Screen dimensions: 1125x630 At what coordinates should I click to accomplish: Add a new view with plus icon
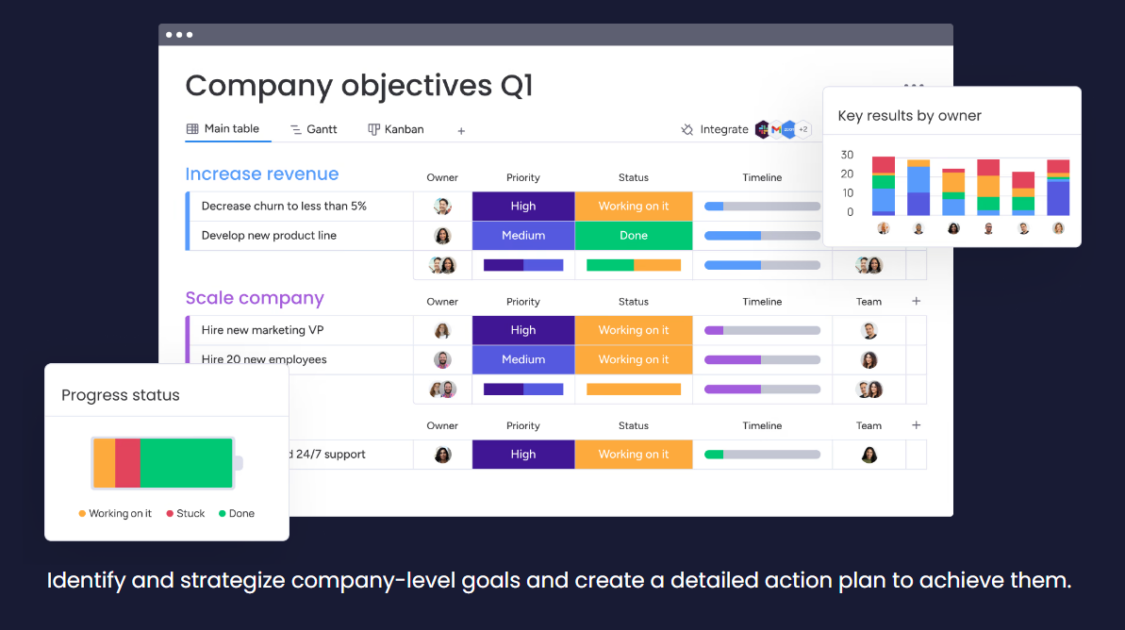click(461, 131)
